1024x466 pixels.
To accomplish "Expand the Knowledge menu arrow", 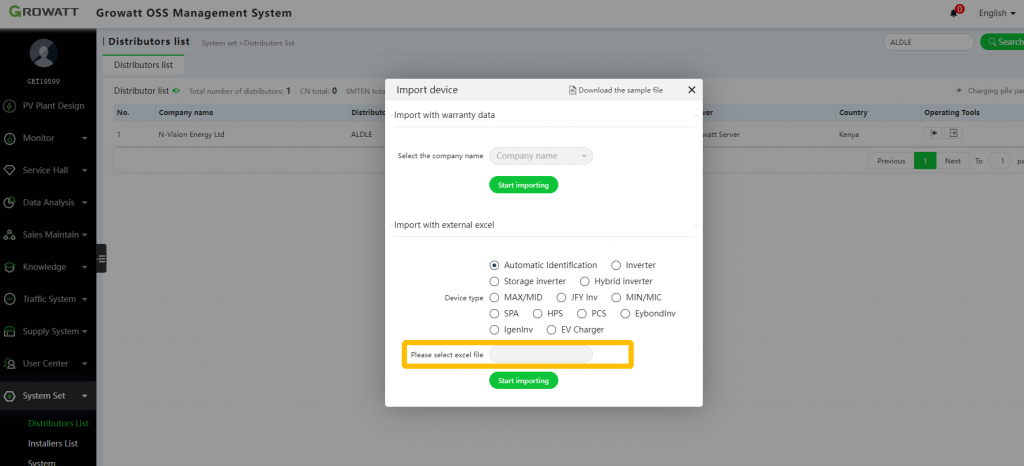I will tap(85, 267).
